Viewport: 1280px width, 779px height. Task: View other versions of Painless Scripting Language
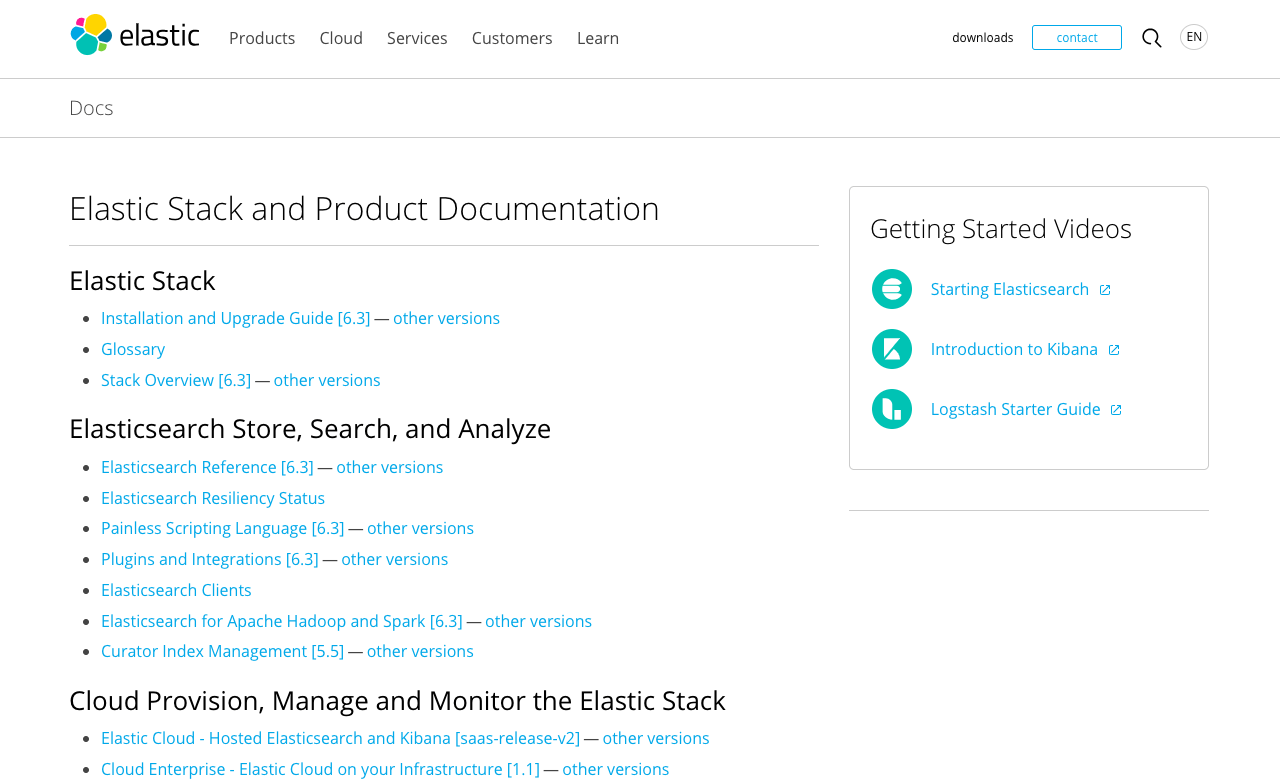click(x=420, y=528)
